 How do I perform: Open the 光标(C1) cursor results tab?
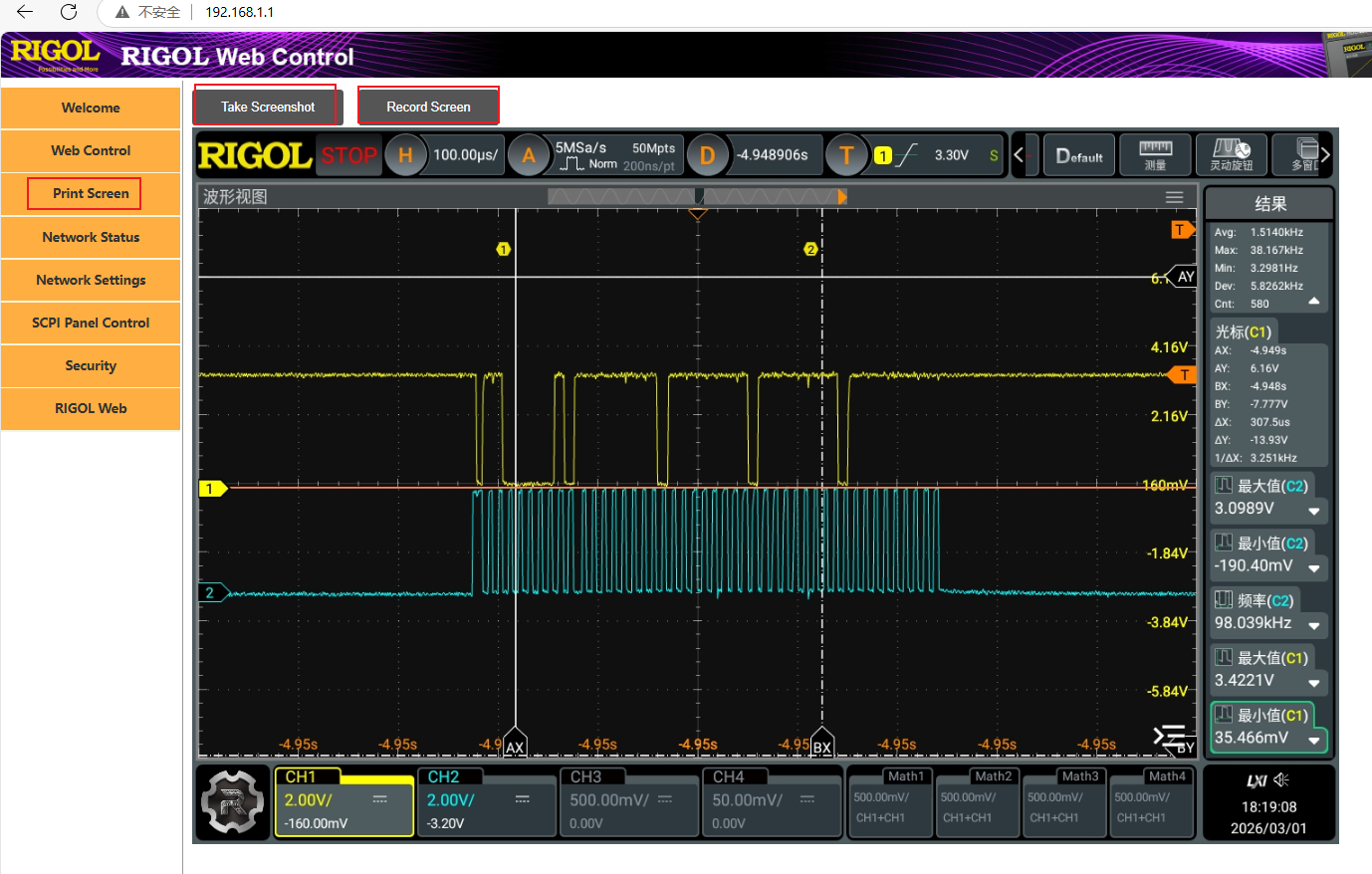pos(1243,331)
